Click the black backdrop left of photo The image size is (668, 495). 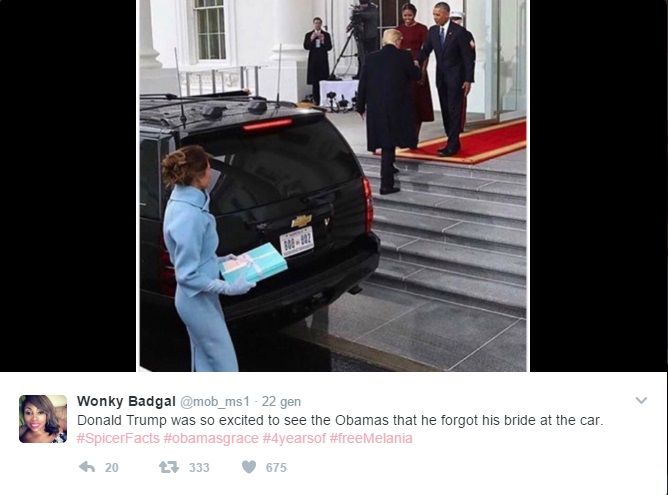click(68, 186)
